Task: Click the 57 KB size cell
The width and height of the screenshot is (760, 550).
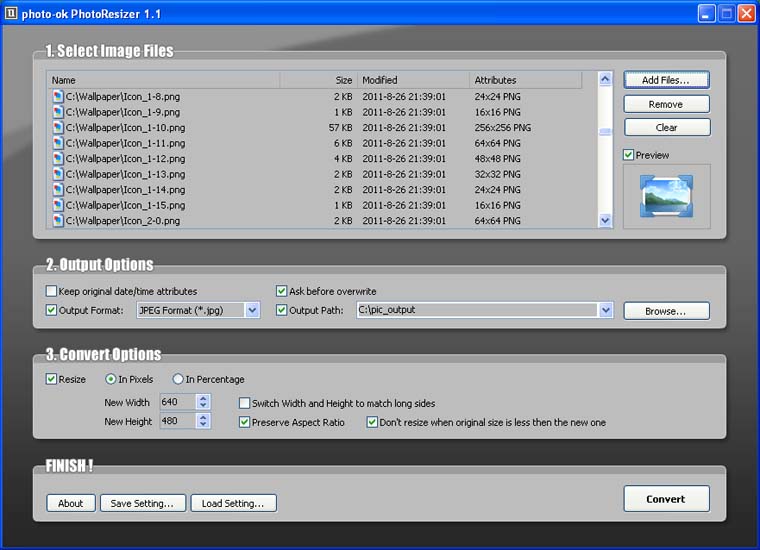Action: (x=340, y=127)
